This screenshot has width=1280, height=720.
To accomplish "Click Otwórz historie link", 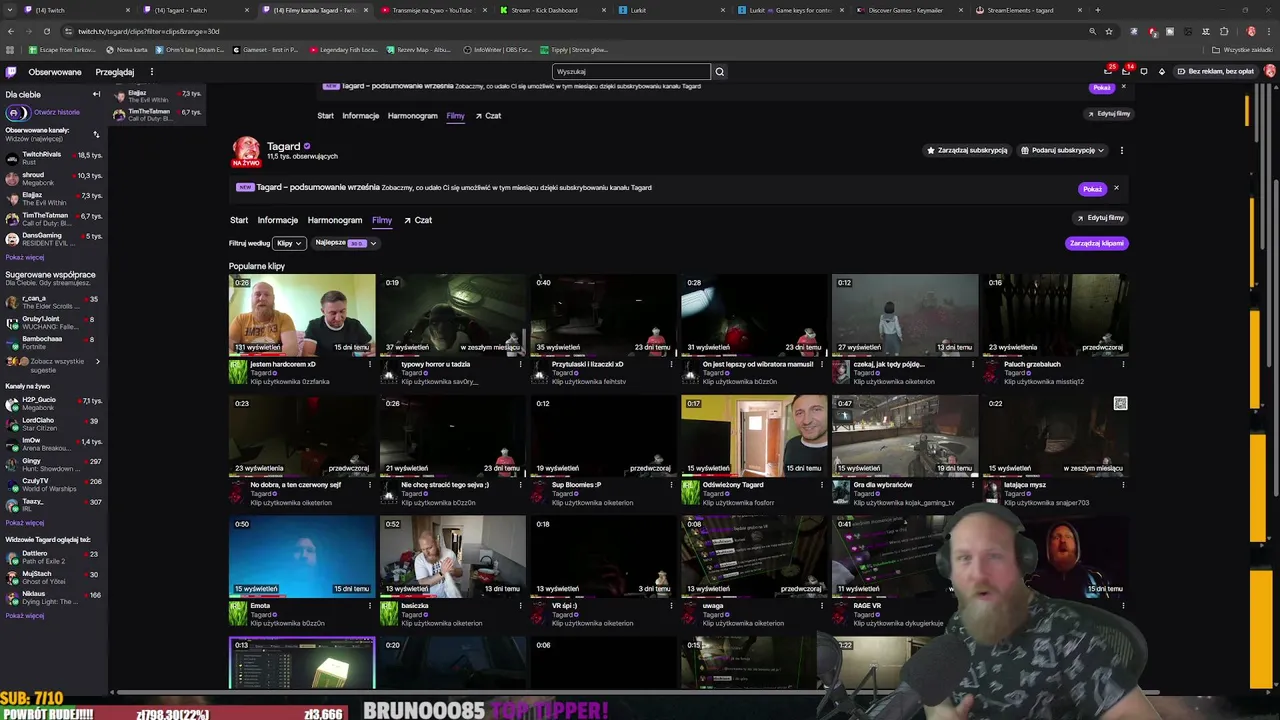I will pyautogui.click(x=57, y=112).
